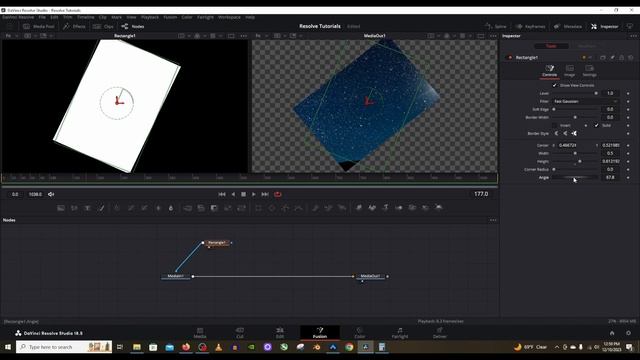Open the Playback menu
This screenshot has height=360, width=640.
pos(150,17)
